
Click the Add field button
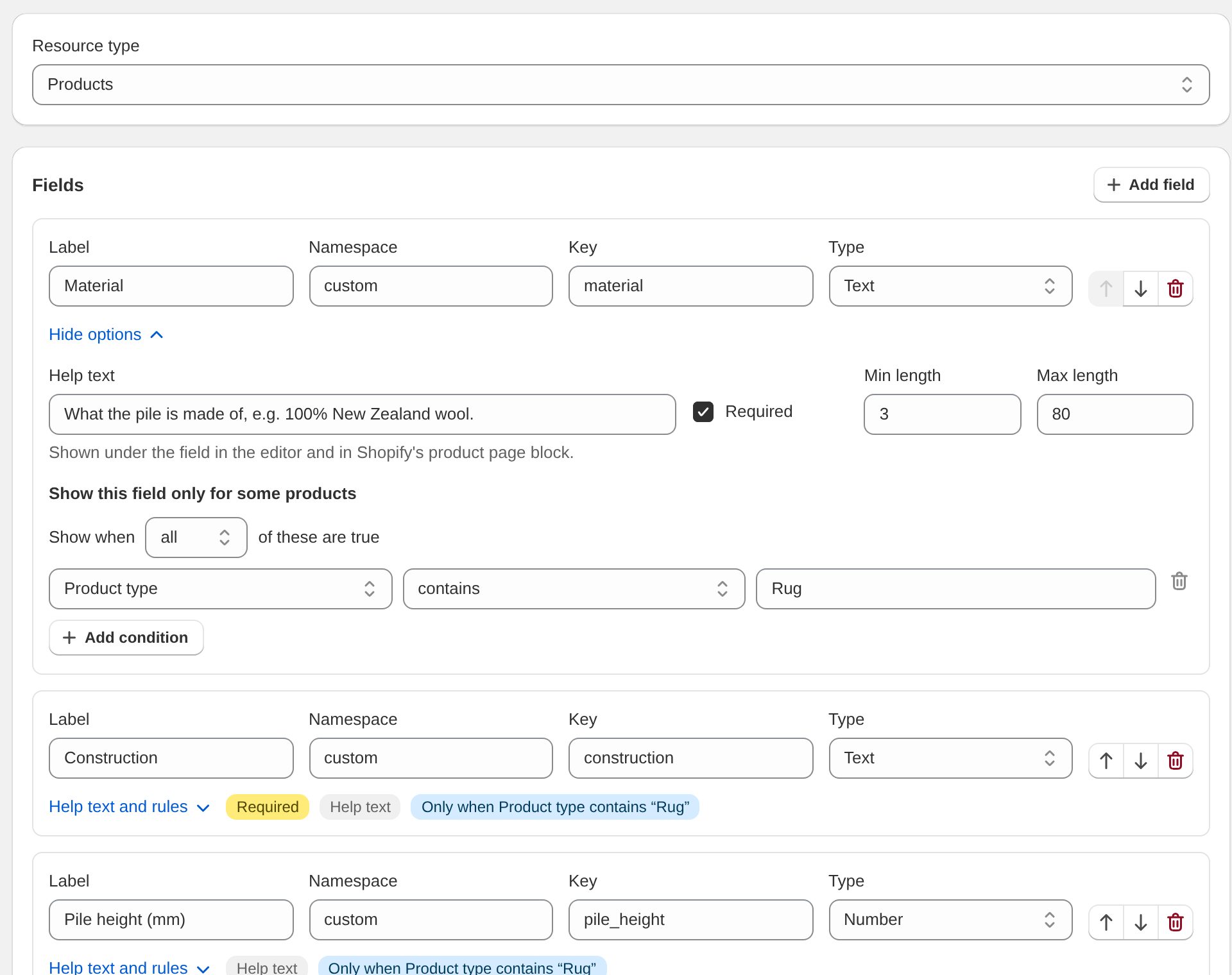pyautogui.click(x=1151, y=185)
